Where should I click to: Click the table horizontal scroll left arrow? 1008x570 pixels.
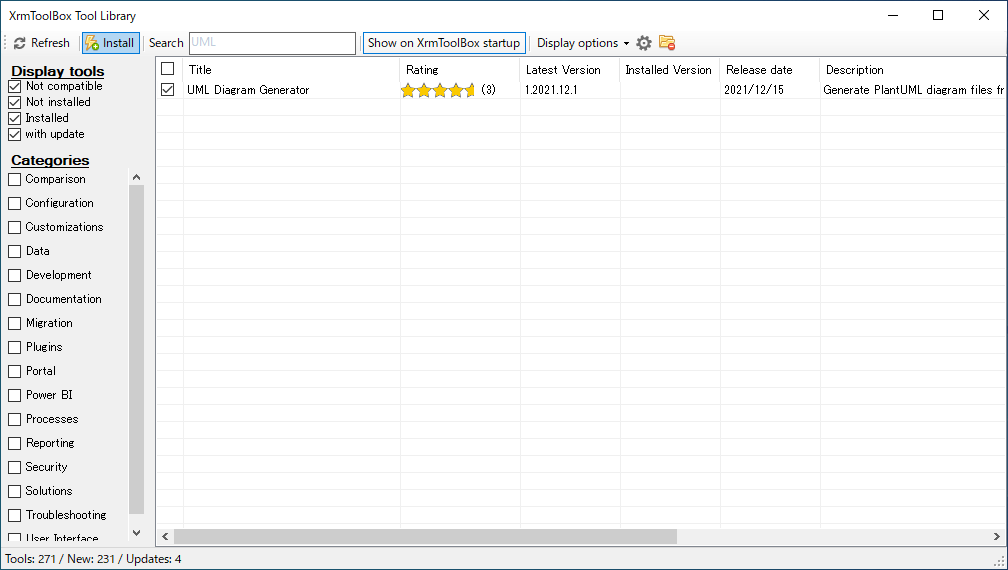(165, 537)
